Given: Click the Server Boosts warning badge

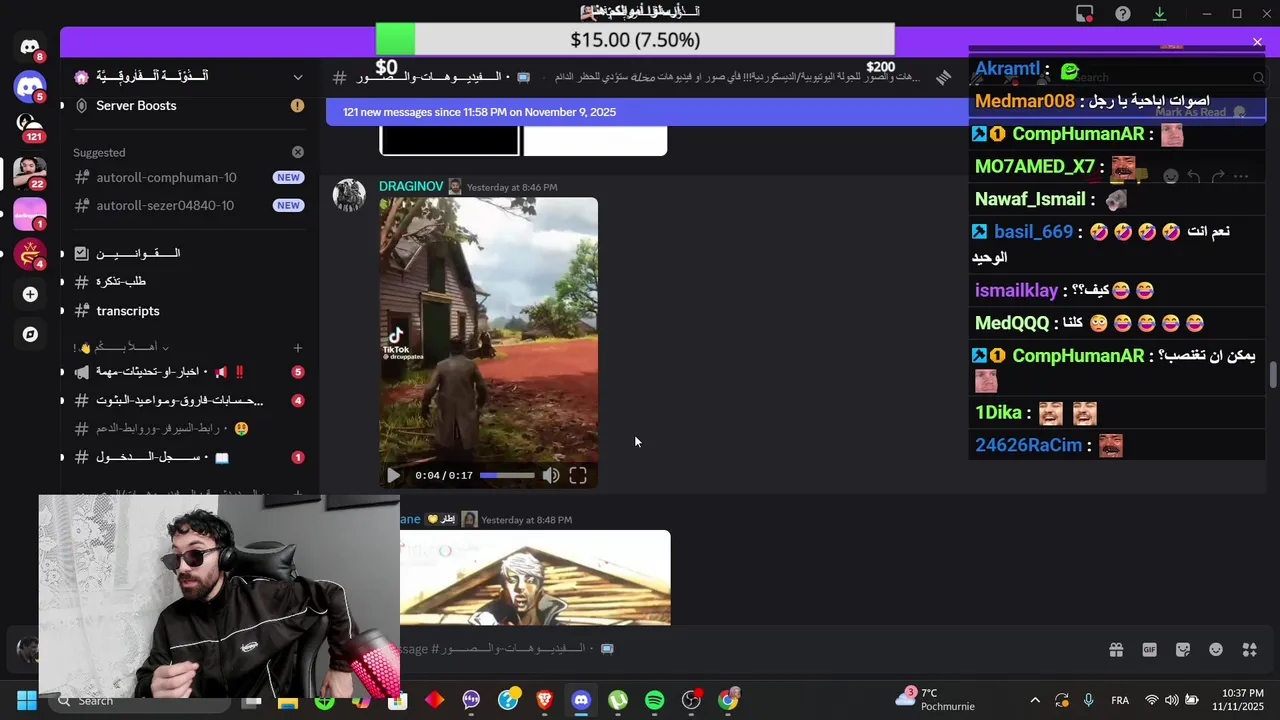Looking at the screenshot, I should [297, 105].
